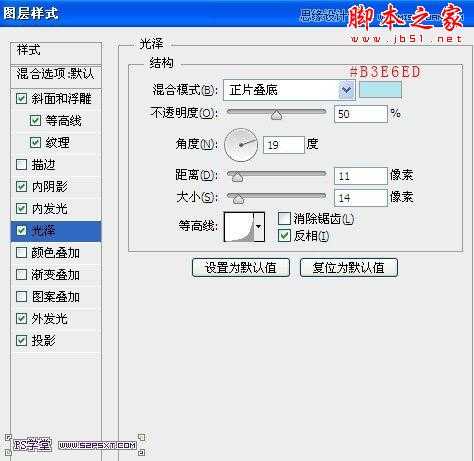This screenshot has width=474, height=461.
Task: Select the highlighted 光泽 style entry
Action: pyautogui.click(x=56, y=231)
